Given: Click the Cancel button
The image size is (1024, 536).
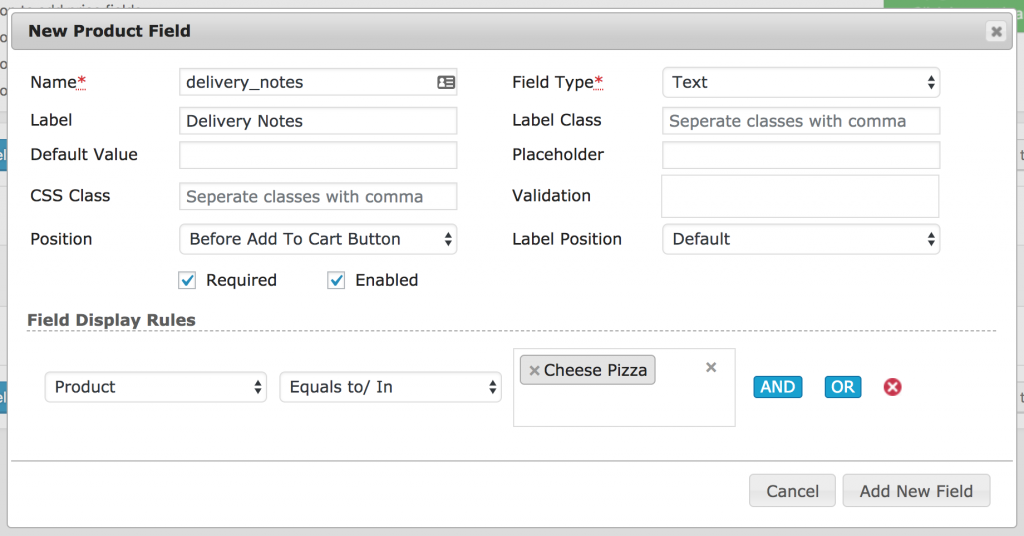Looking at the screenshot, I should point(792,491).
